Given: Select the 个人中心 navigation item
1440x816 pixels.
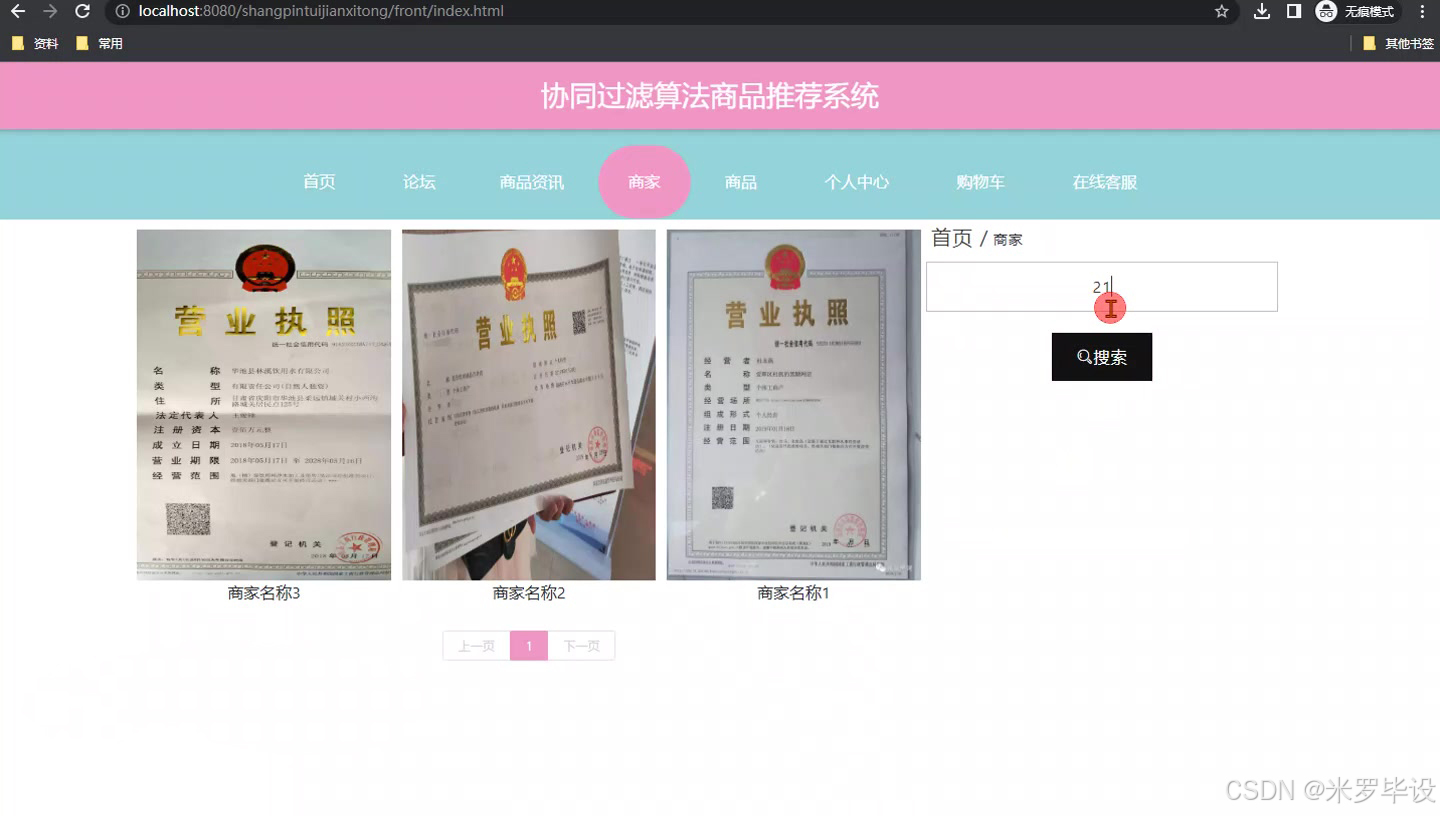Looking at the screenshot, I should point(856,182).
